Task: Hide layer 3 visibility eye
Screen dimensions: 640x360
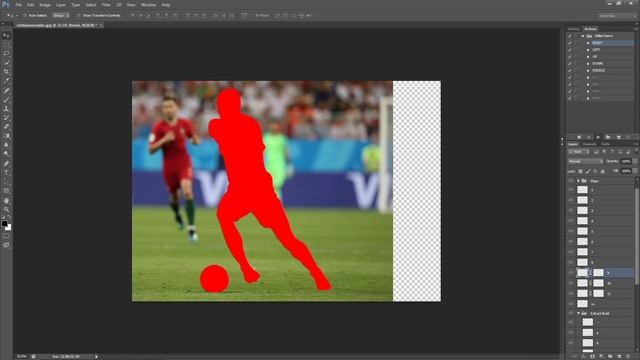Action: pyautogui.click(x=571, y=211)
